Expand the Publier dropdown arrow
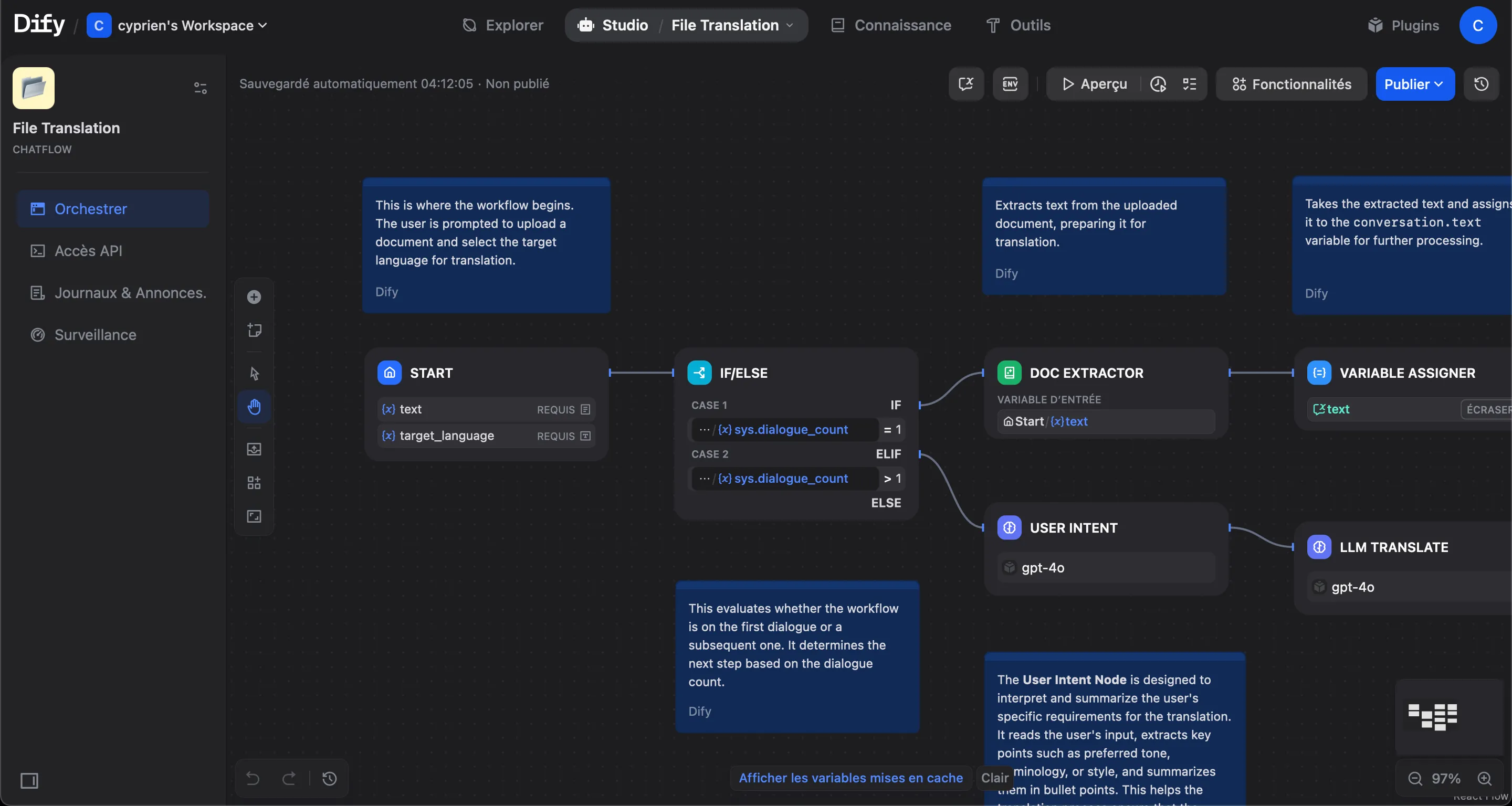Viewport: 1512px width, 806px height. 1438,84
